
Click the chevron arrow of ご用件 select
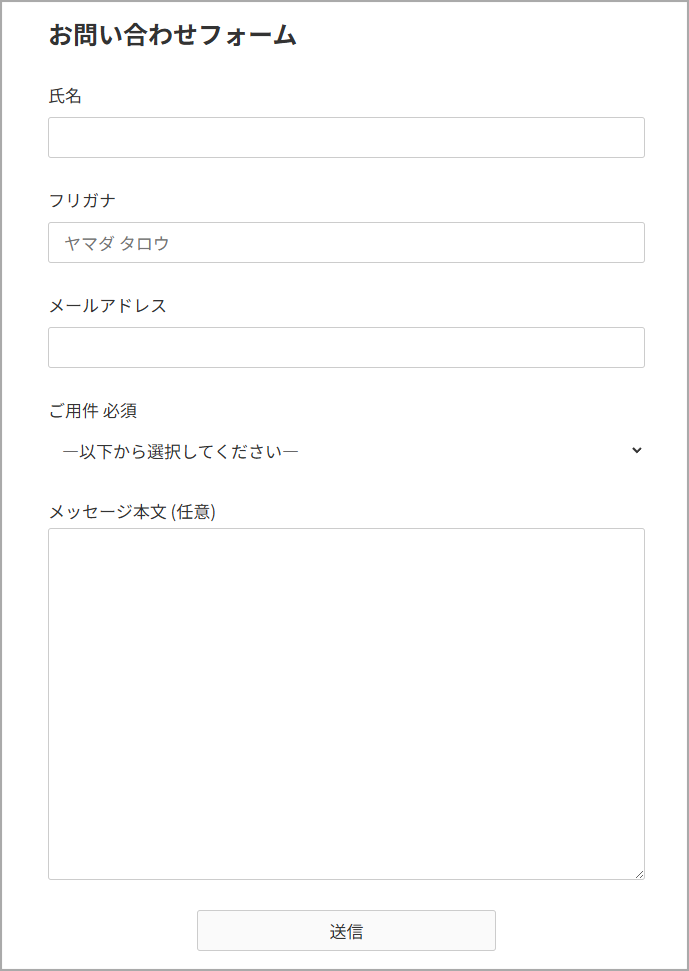pos(637,451)
